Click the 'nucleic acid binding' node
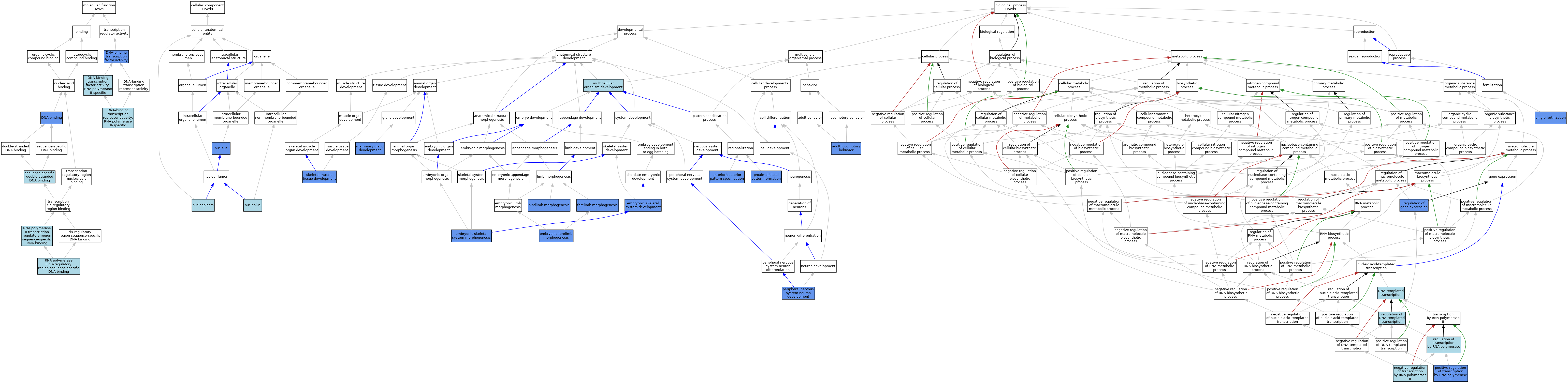Screen dimensions: 1568x383 click(64, 85)
